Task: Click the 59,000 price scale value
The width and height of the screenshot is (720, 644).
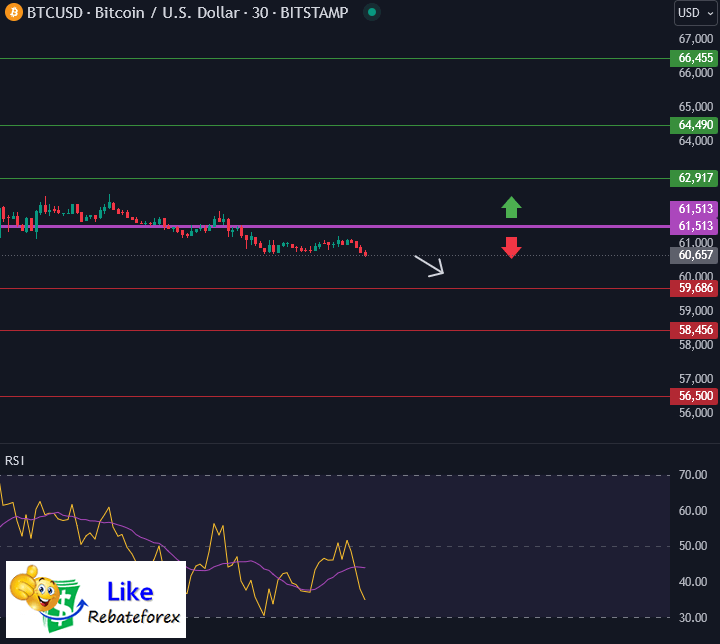Action: pyautogui.click(x=696, y=311)
